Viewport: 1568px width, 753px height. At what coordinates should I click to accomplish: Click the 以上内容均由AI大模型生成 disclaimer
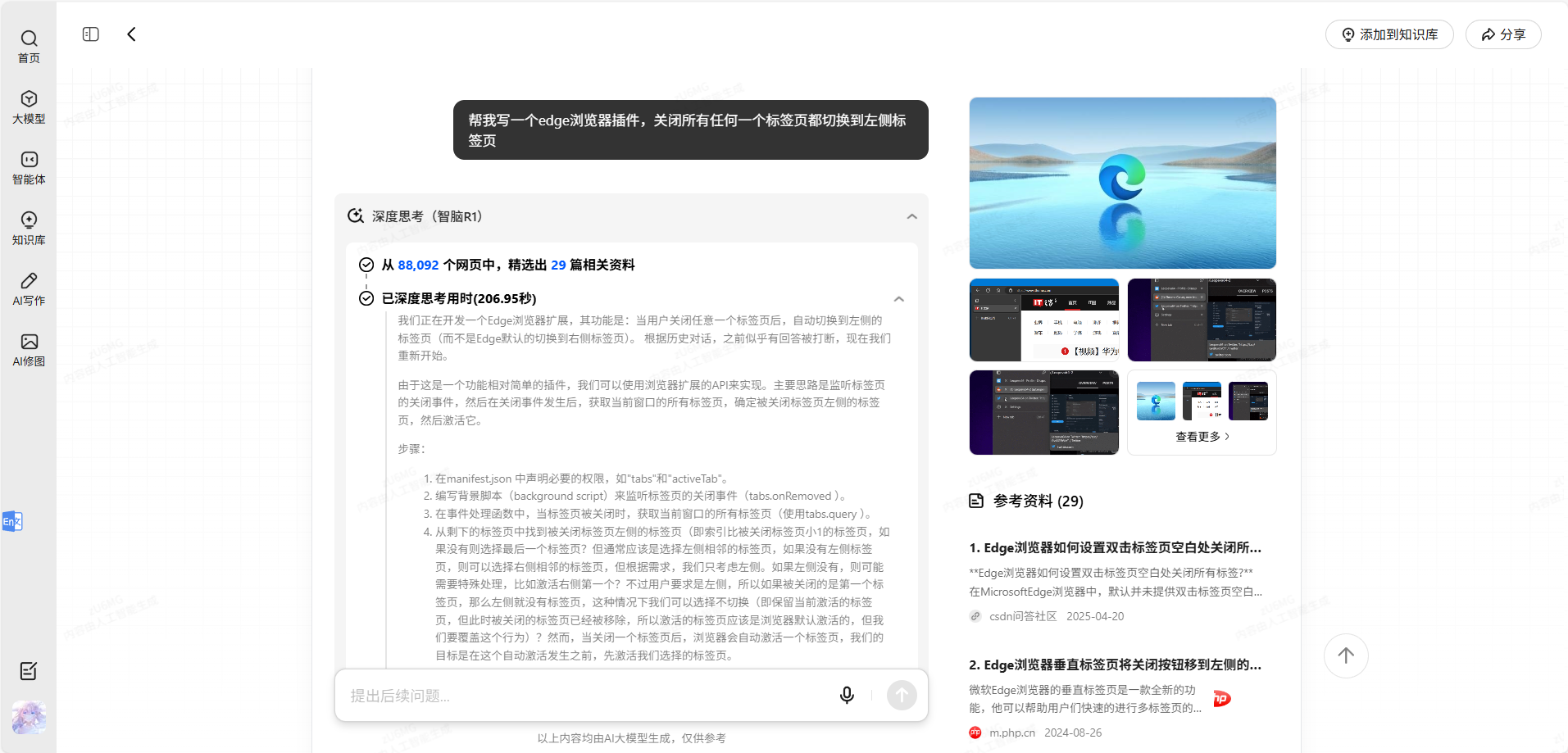click(x=631, y=738)
